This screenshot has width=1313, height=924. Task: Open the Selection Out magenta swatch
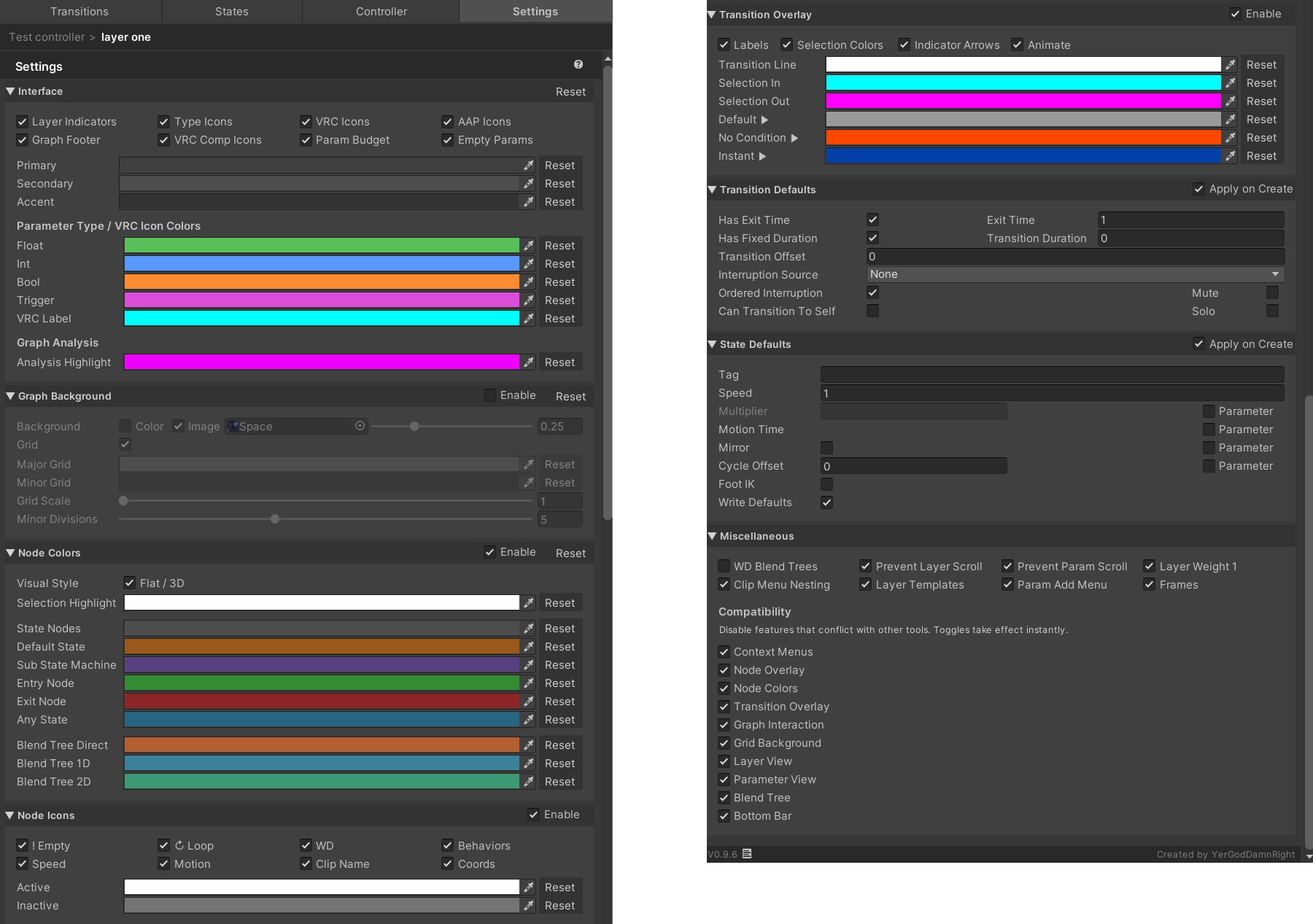pos(1023,101)
